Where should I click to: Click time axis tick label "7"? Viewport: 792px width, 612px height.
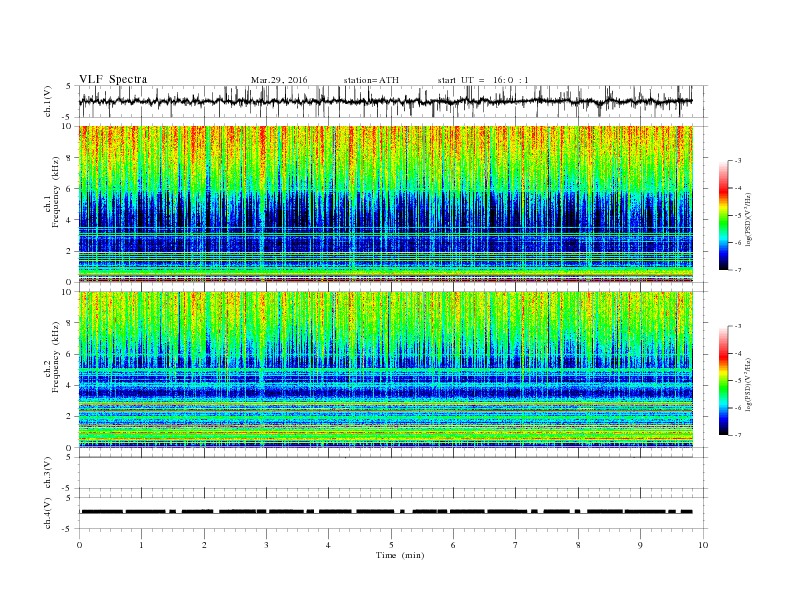tap(515, 545)
